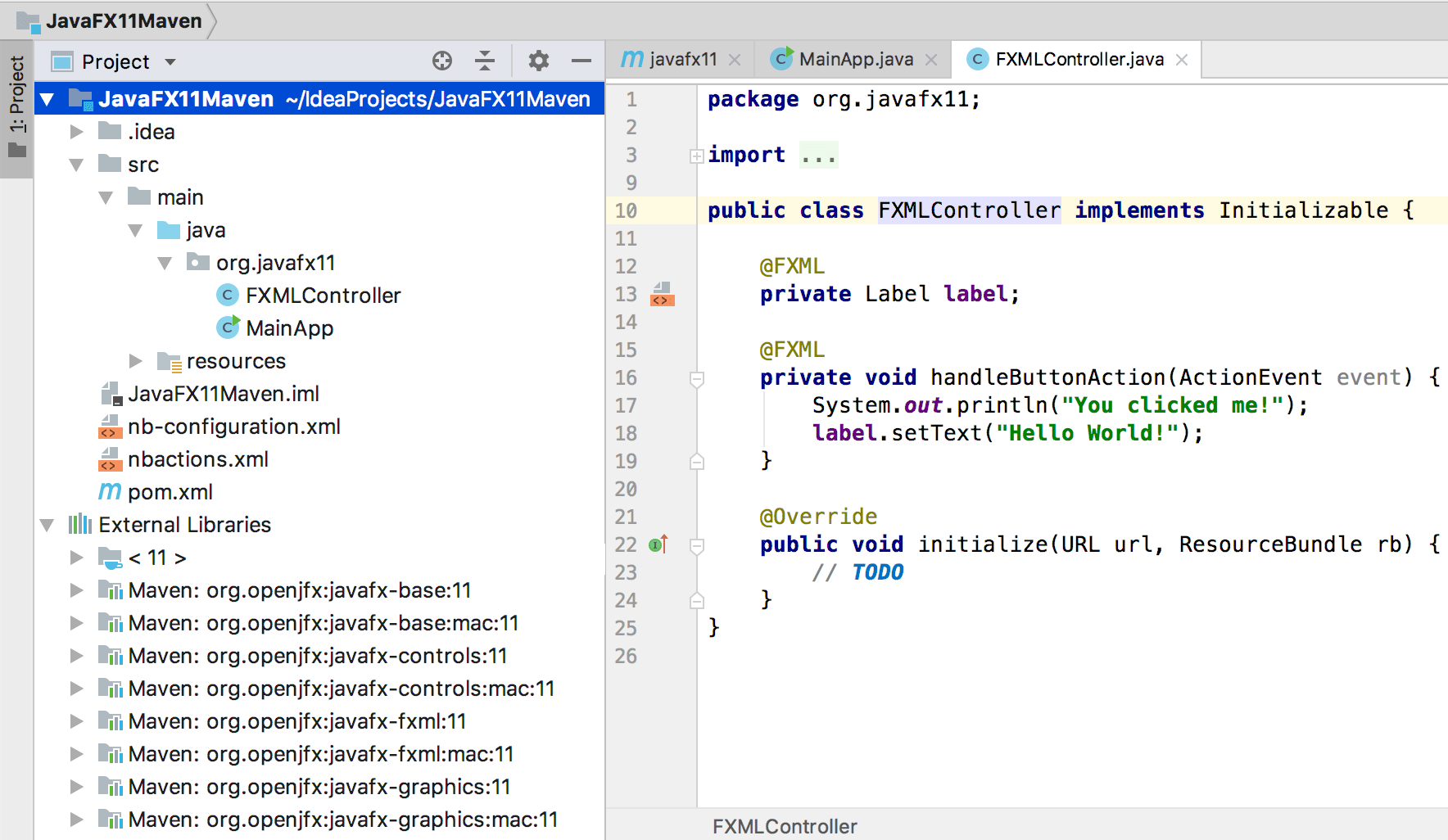Close the FXMLController.java tab
This screenshot has height=840, width=1448.
[1182, 60]
